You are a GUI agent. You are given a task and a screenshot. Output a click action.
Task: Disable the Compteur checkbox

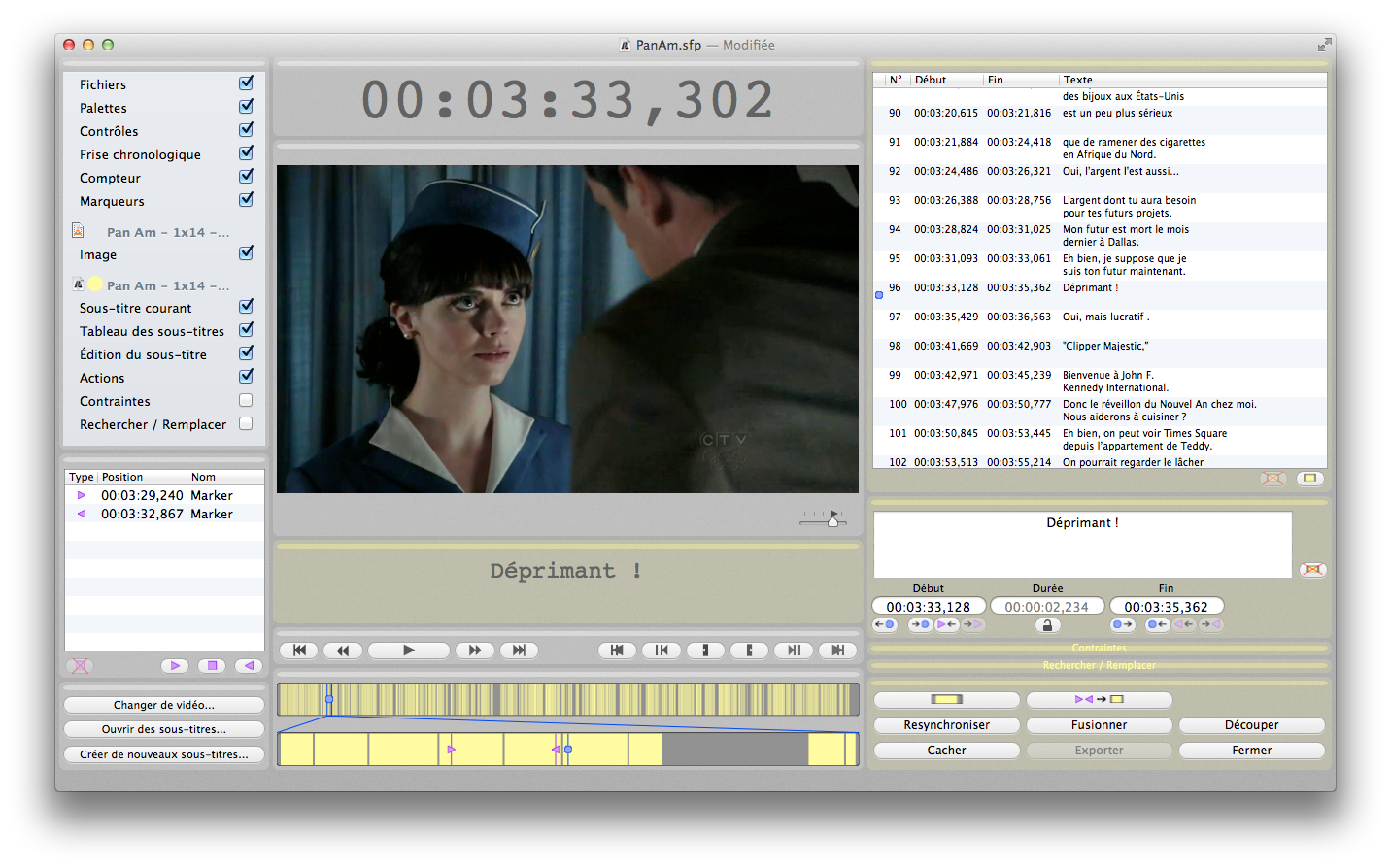(247, 177)
